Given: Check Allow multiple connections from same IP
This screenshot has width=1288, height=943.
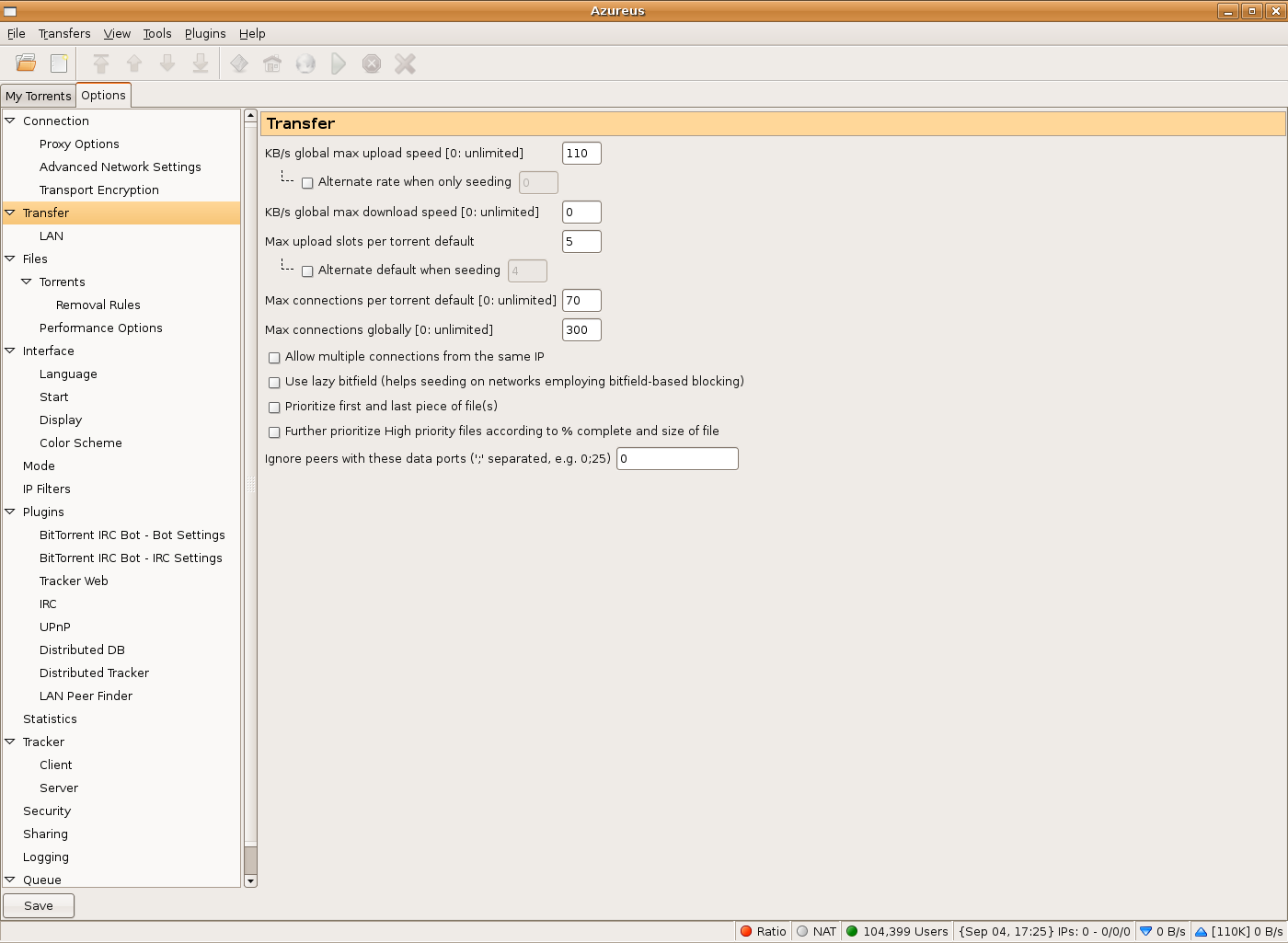Looking at the screenshot, I should (274, 358).
